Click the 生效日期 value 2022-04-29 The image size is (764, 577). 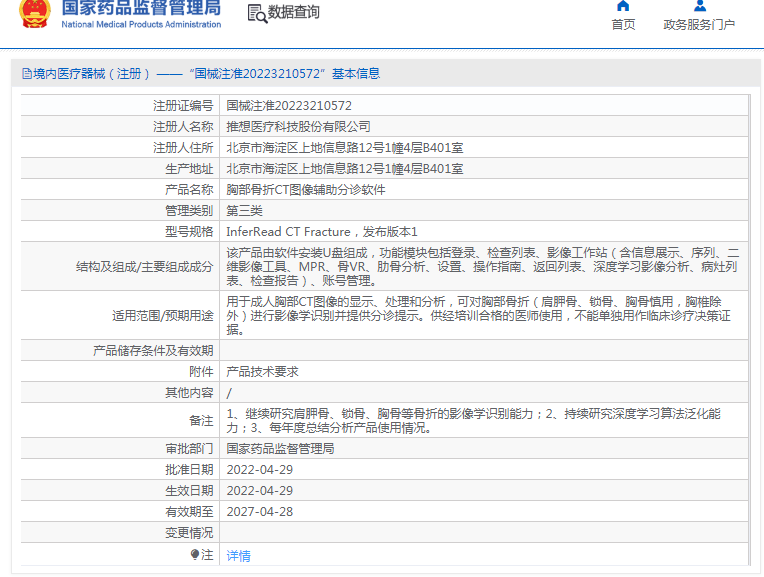[260, 491]
